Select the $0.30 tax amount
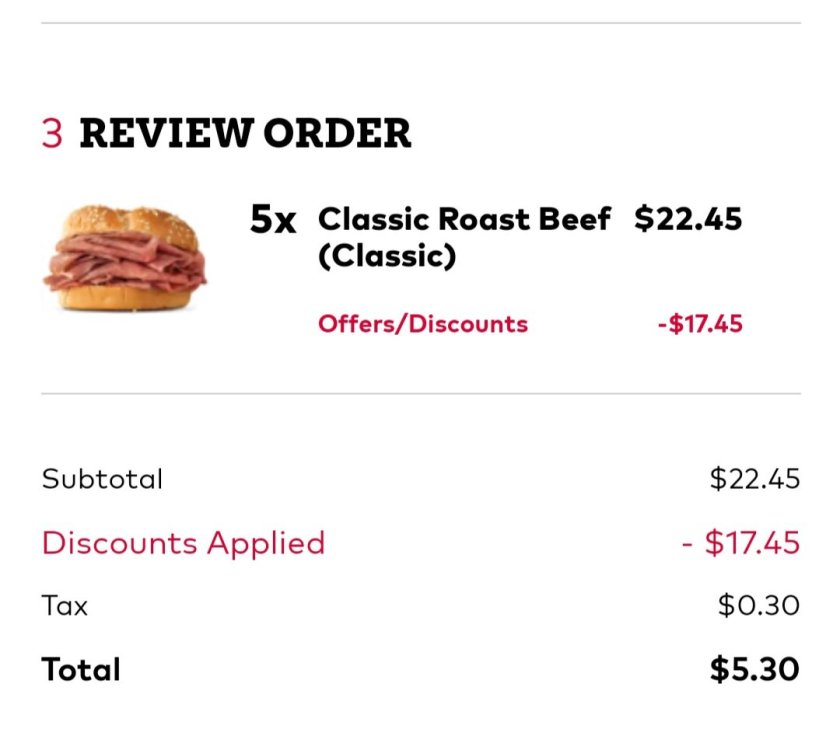Viewport: 840px width, 750px height. pyautogui.click(x=759, y=606)
